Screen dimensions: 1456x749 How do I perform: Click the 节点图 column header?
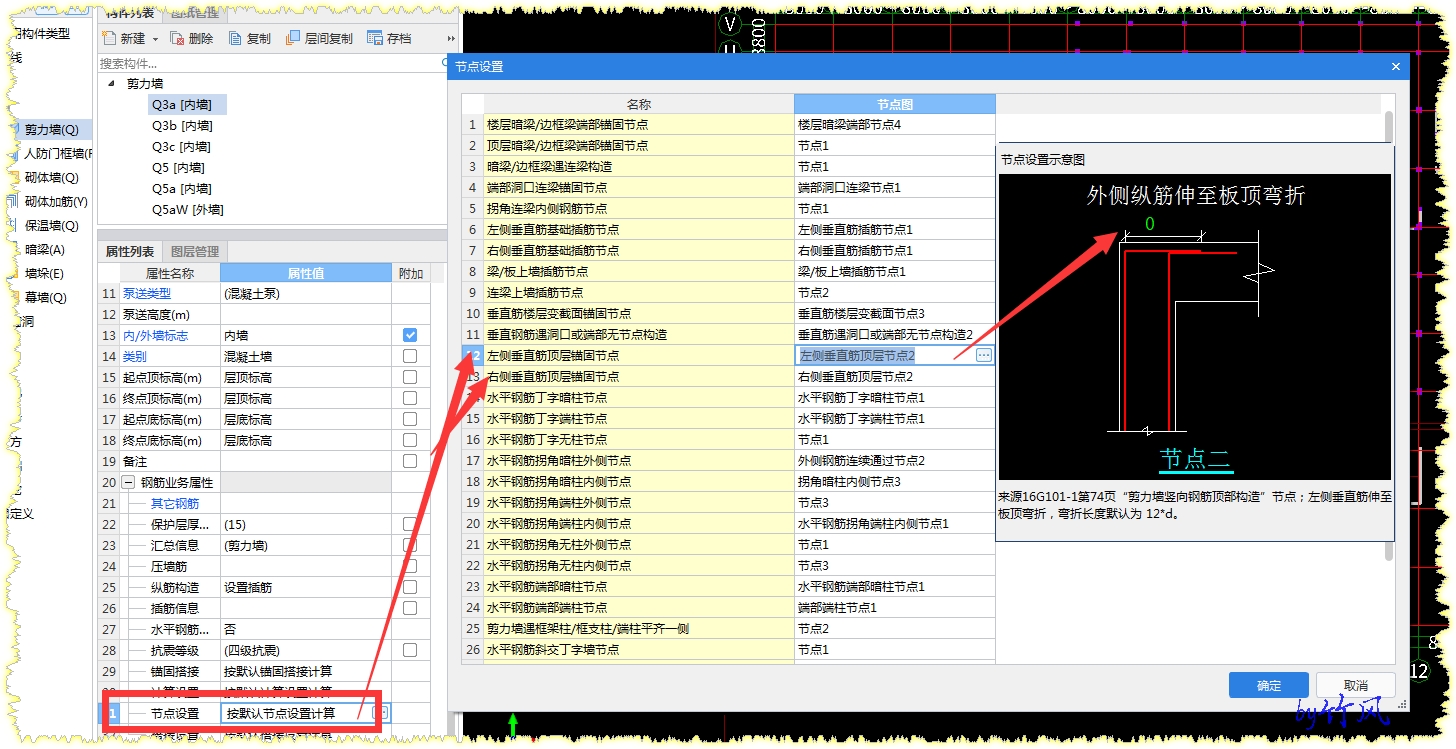click(895, 104)
